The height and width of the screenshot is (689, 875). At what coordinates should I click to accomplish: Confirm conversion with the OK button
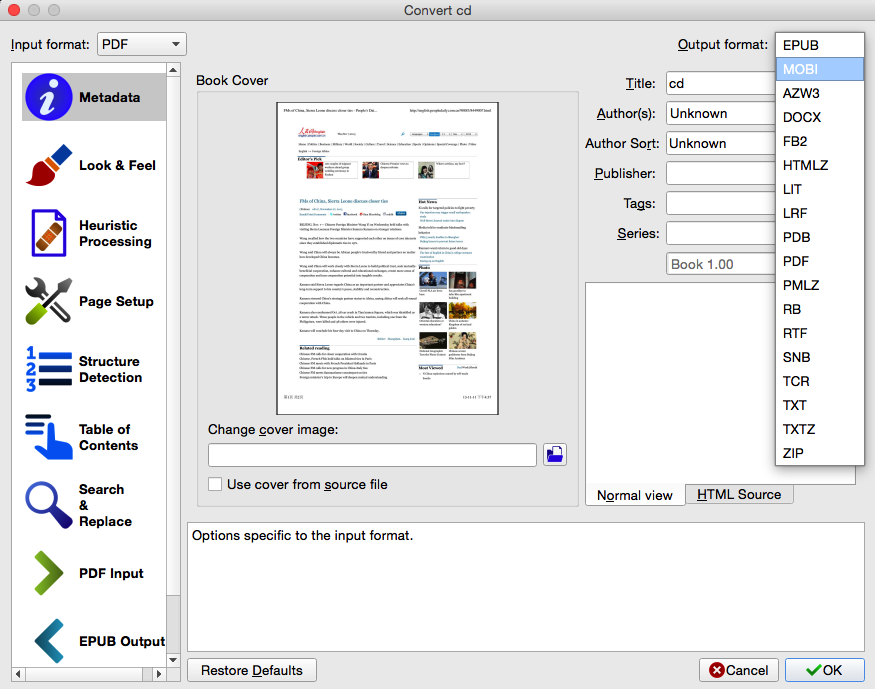point(824,670)
